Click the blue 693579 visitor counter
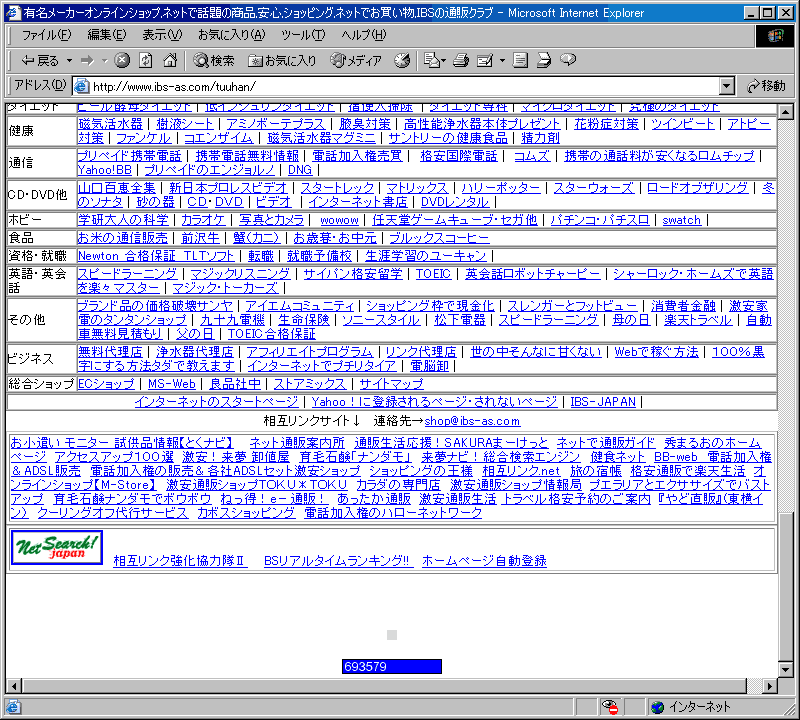This screenshot has width=800, height=720. point(392,666)
